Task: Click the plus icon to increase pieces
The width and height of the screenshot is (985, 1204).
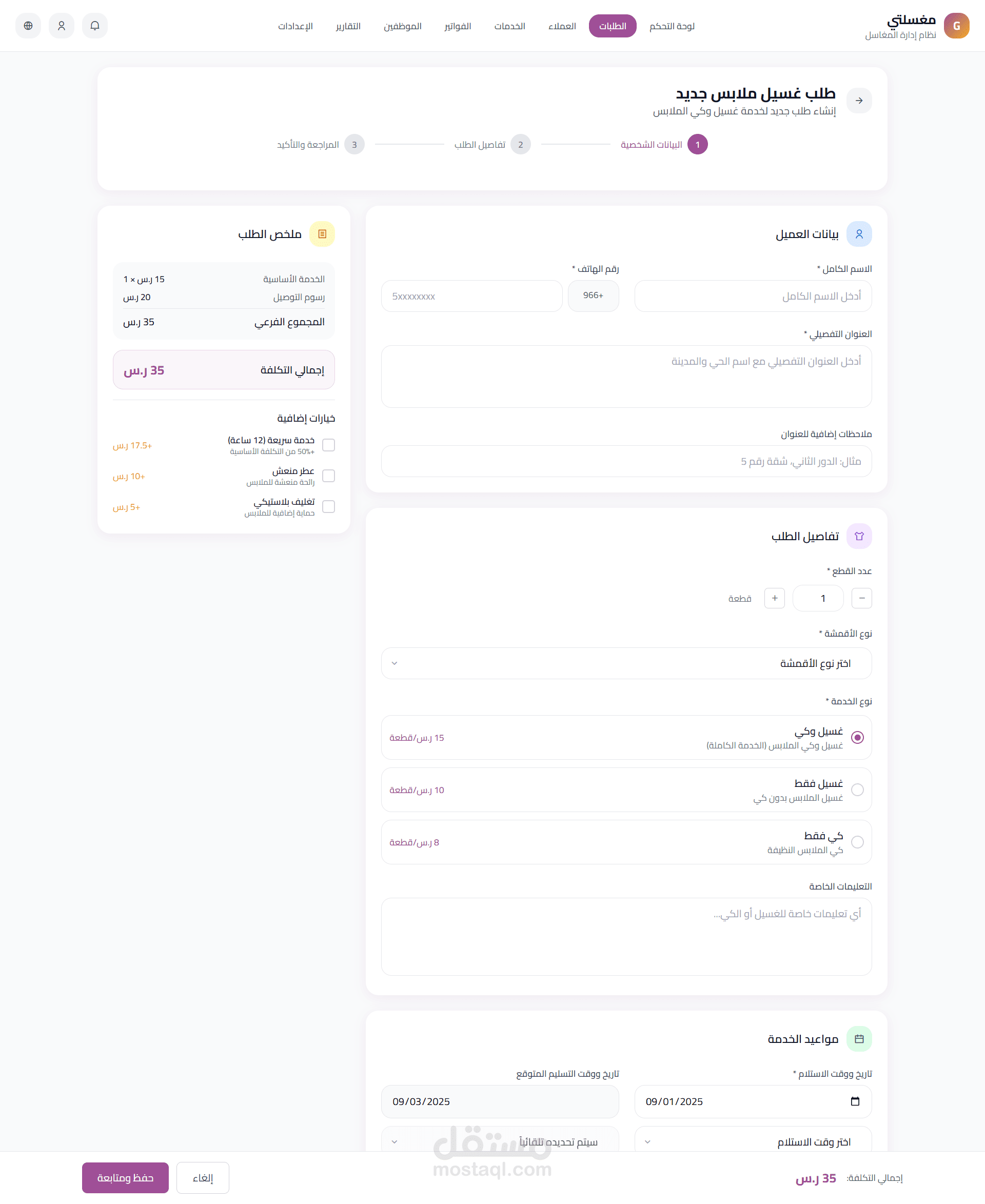Action: (774, 598)
